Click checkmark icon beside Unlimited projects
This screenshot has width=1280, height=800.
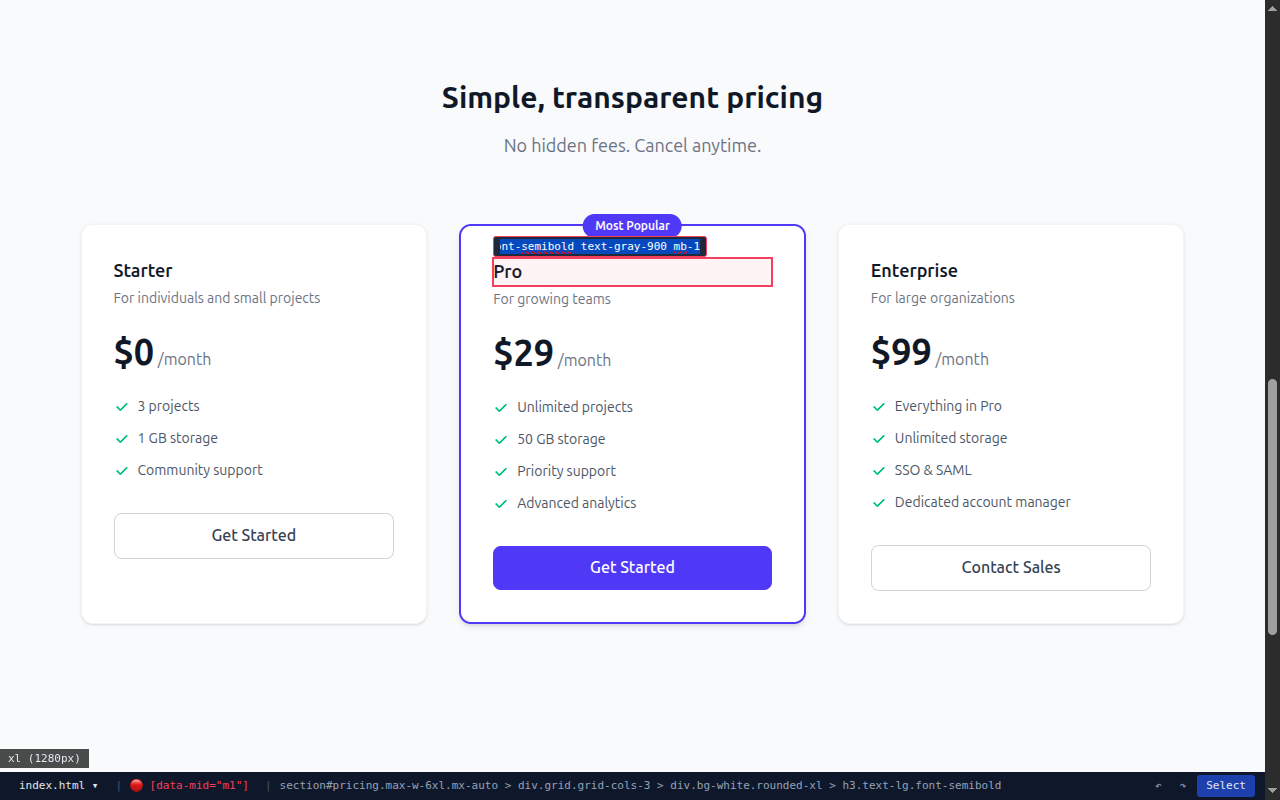(x=501, y=408)
